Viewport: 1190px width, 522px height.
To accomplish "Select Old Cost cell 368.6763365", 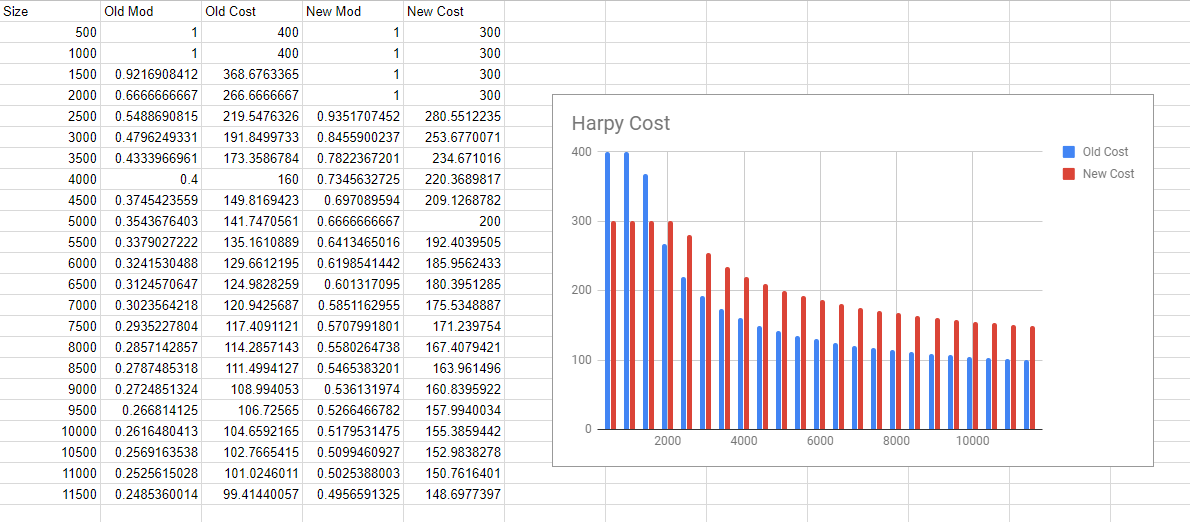I will click(x=252, y=74).
